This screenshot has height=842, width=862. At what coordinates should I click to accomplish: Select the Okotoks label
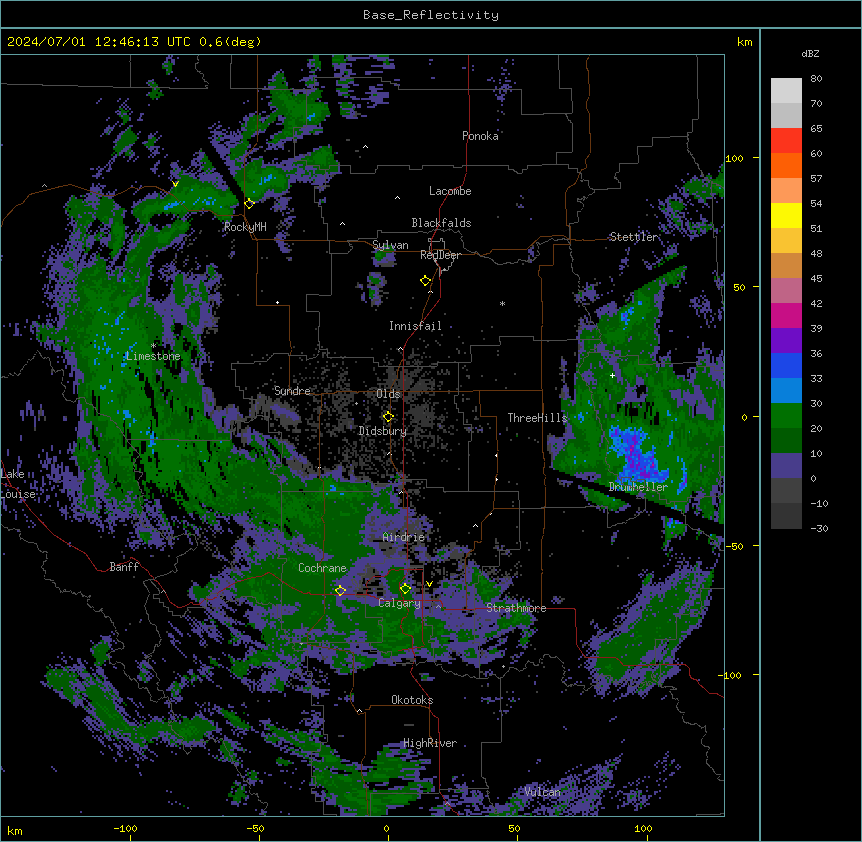coord(412,700)
